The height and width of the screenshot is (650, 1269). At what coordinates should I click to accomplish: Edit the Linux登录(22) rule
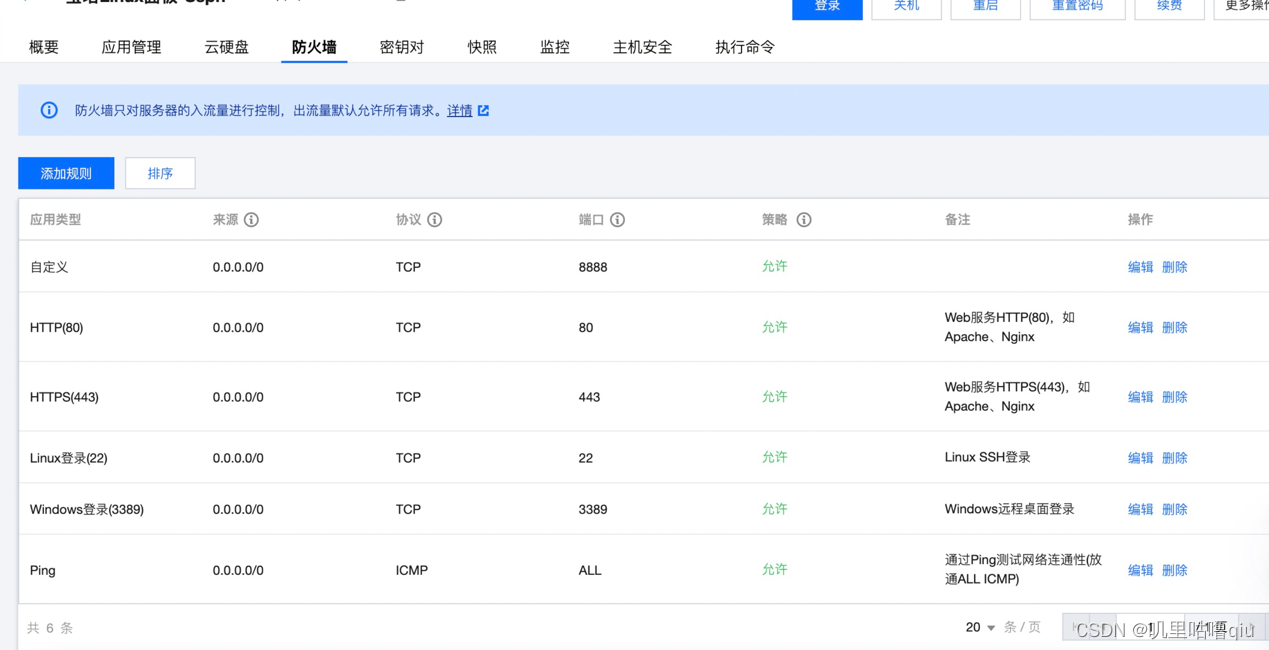pyautogui.click(x=1141, y=458)
